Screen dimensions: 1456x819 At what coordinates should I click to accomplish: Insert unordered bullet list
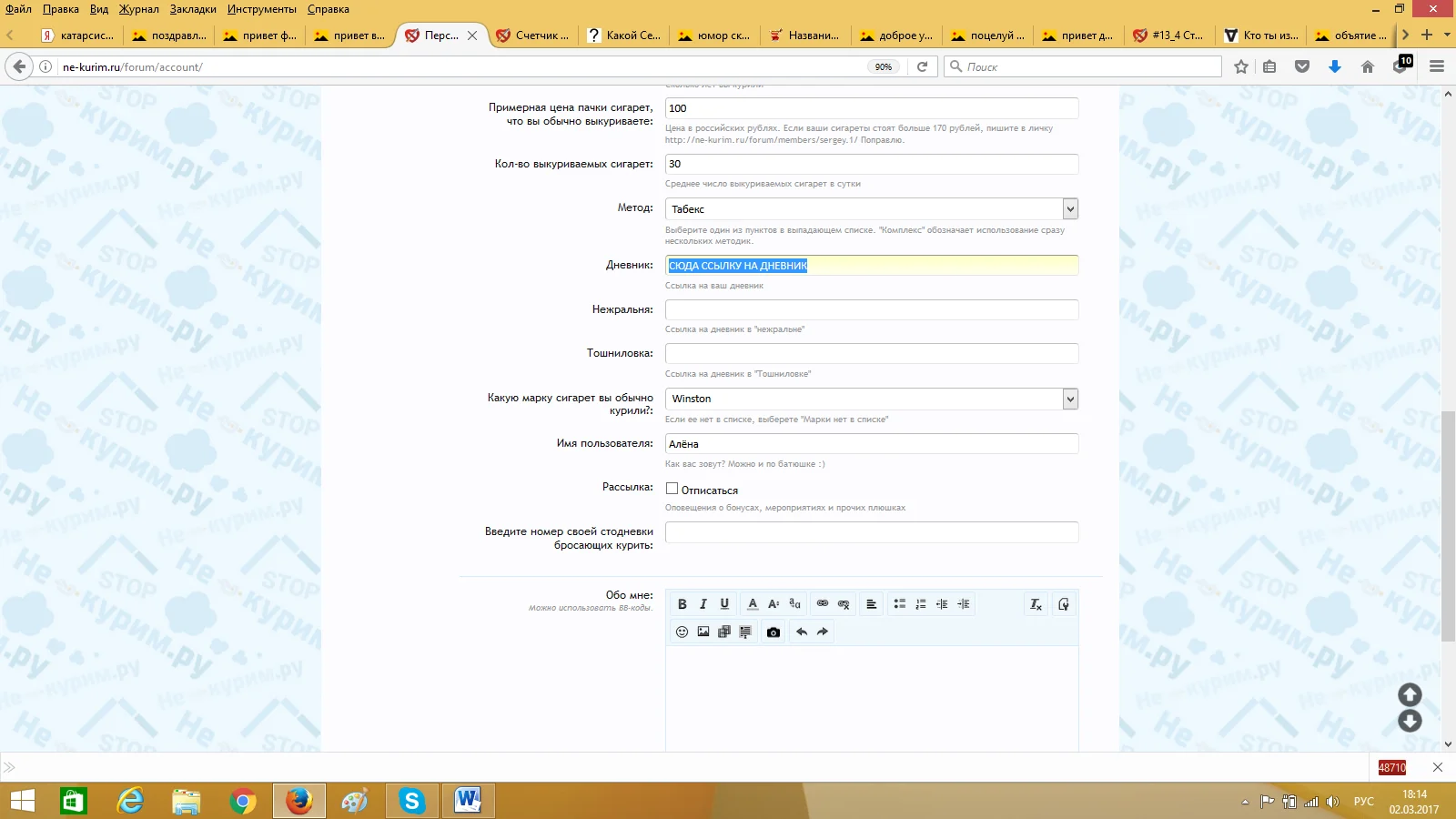pyautogui.click(x=899, y=604)
